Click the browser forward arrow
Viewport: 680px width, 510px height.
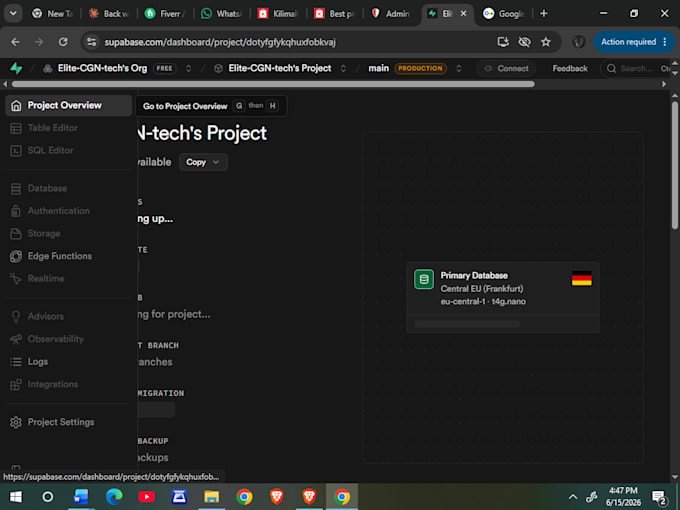coord(39,42)
